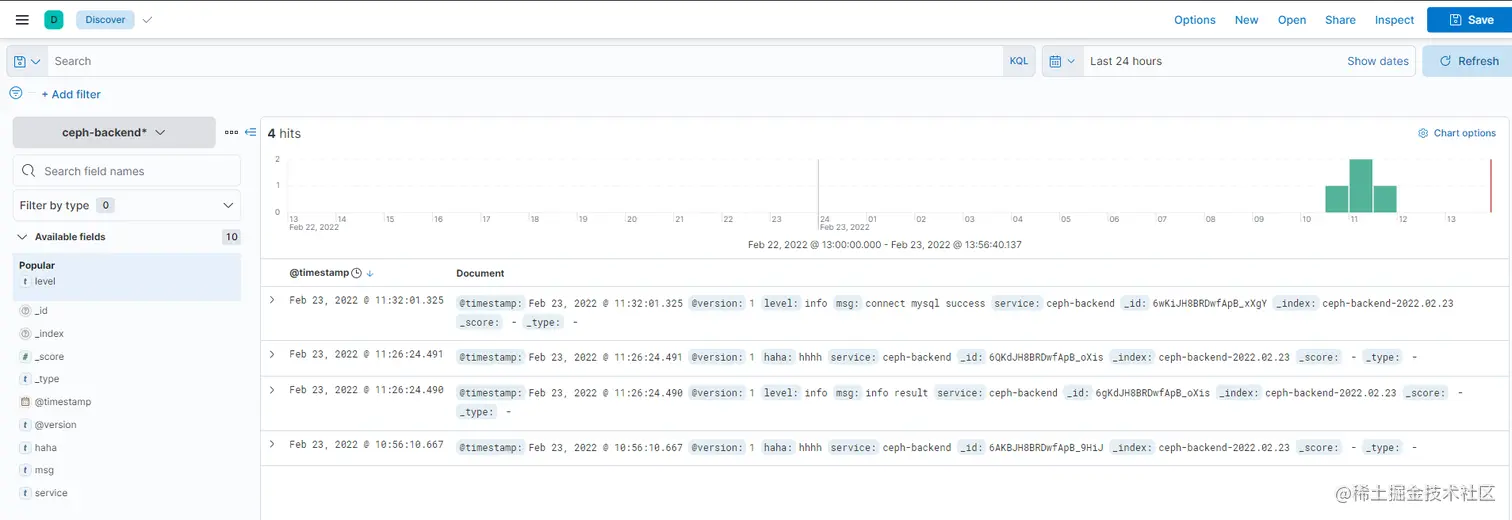1512x520 pixels.
Task: Click Share in the top menu
Action: (x=1340, y=20)
